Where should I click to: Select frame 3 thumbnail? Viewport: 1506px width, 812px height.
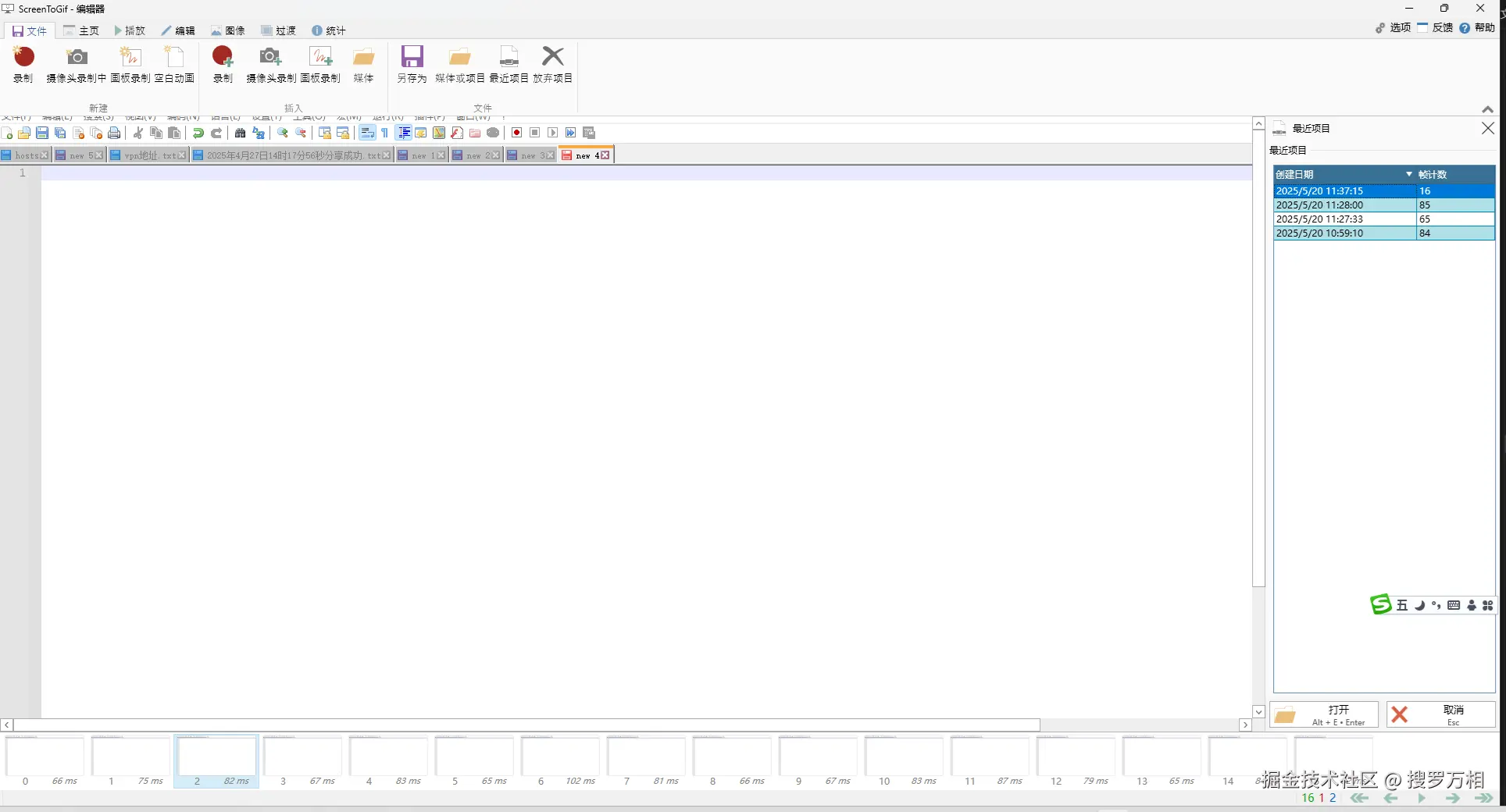tap(302, 761)
